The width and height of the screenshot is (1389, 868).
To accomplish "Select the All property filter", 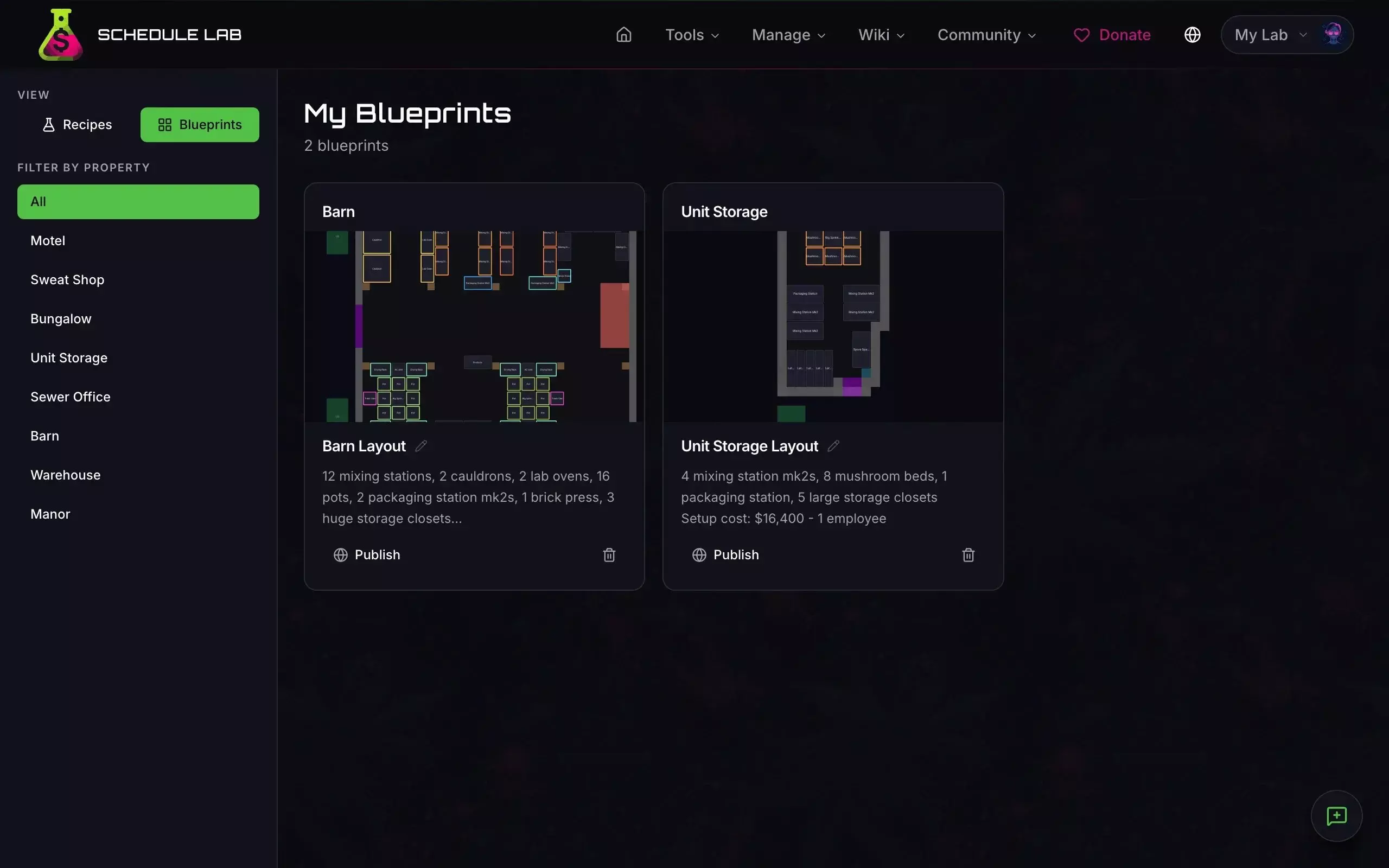I will tap(138, 201).
